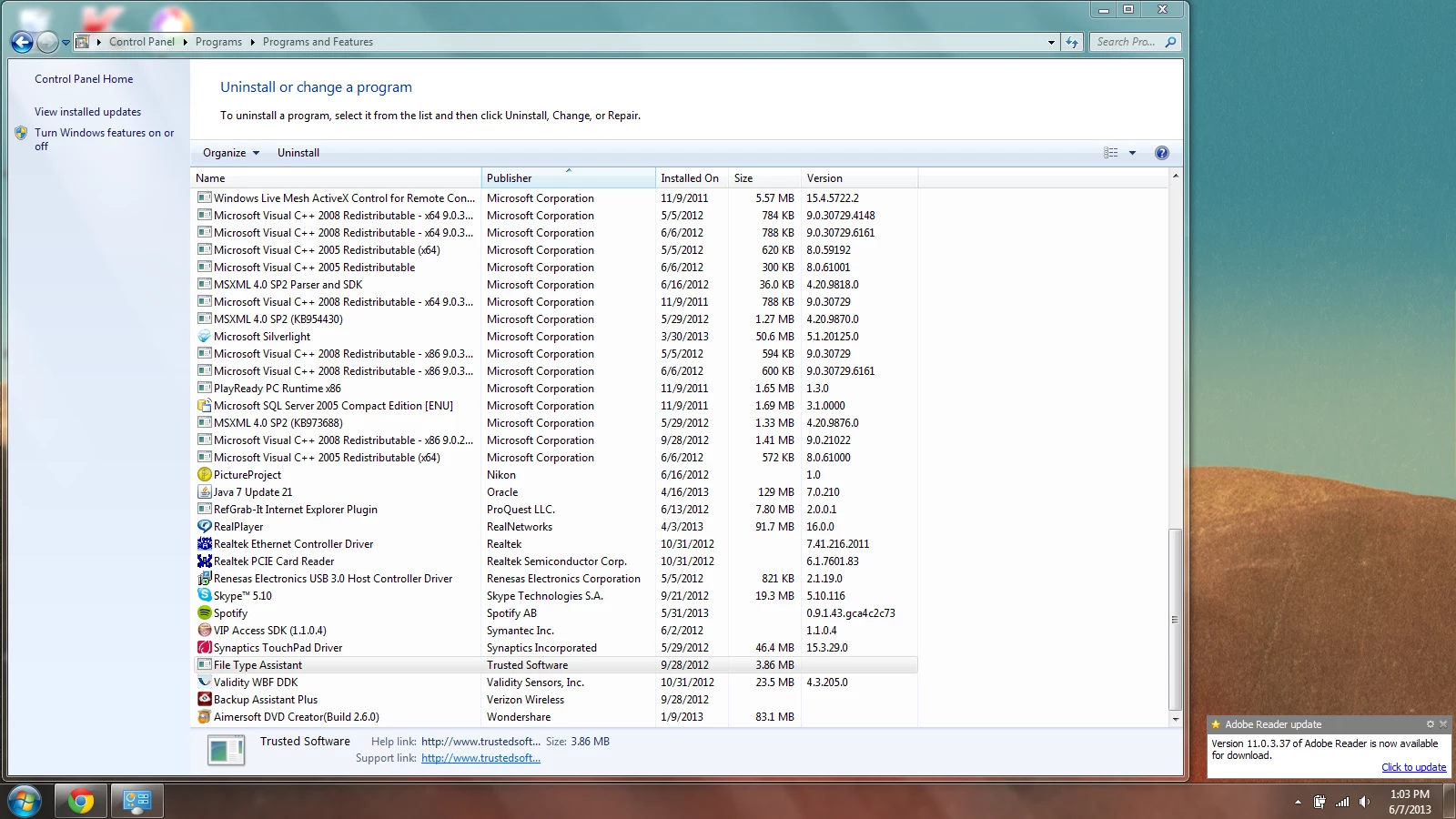Click the vertical scrollbar thumb
This screenshot has height=819, width=1456.
(1175, 620)
